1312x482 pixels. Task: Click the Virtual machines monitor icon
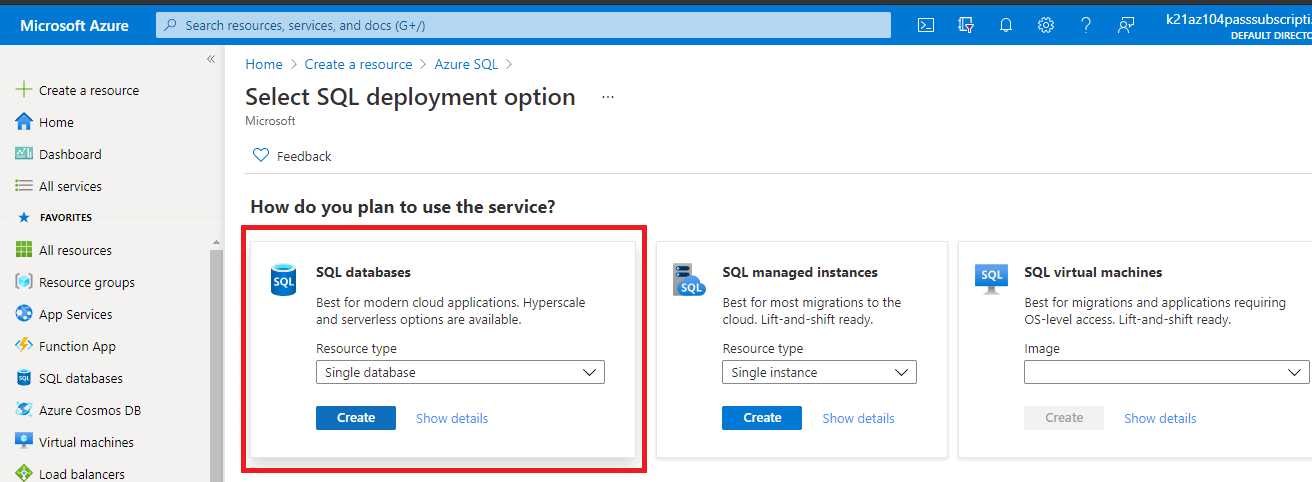point(24,442)
